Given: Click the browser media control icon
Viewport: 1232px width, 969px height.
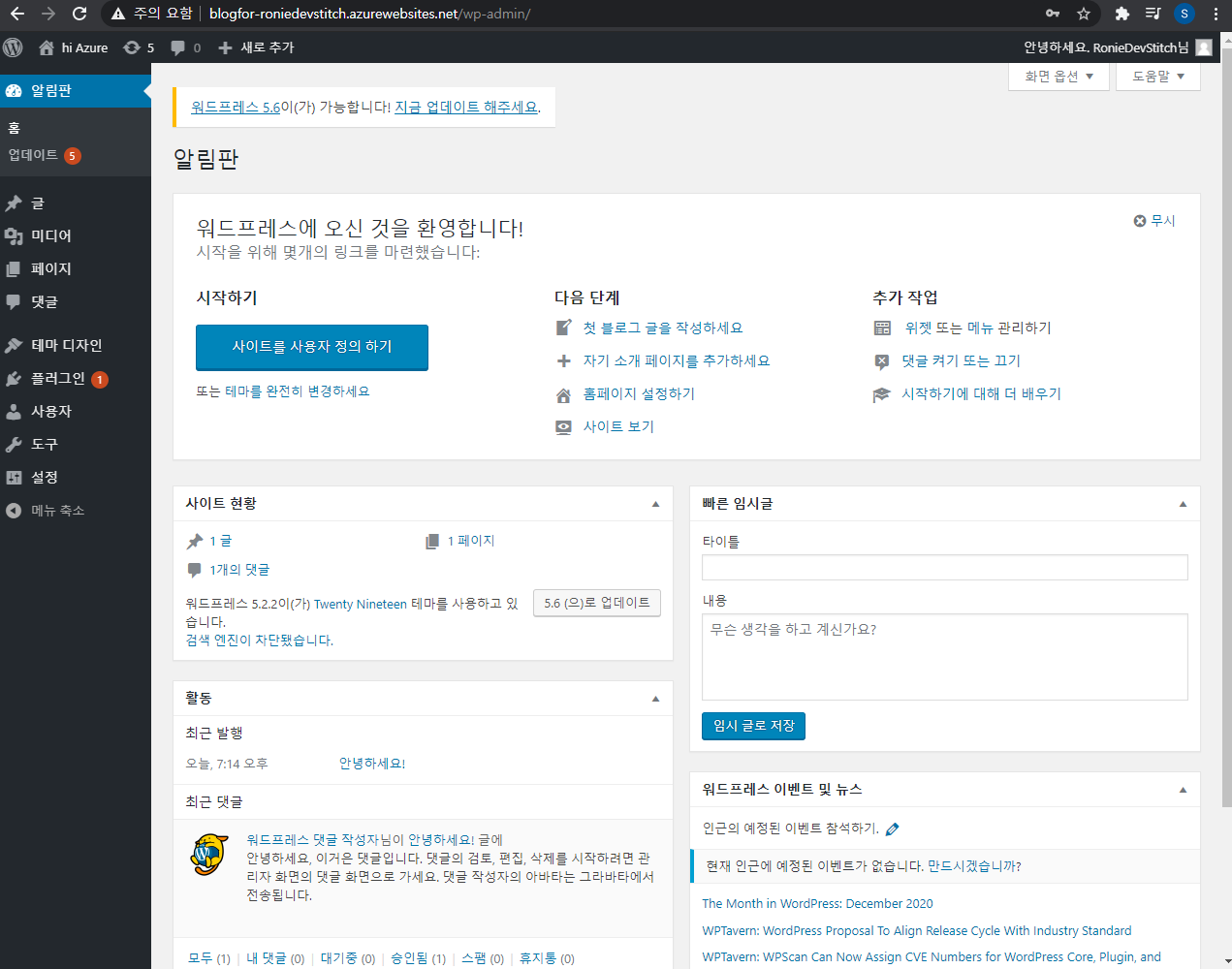Looking at the screenshot, I should pyautogui.click(x=1153, y=14).
